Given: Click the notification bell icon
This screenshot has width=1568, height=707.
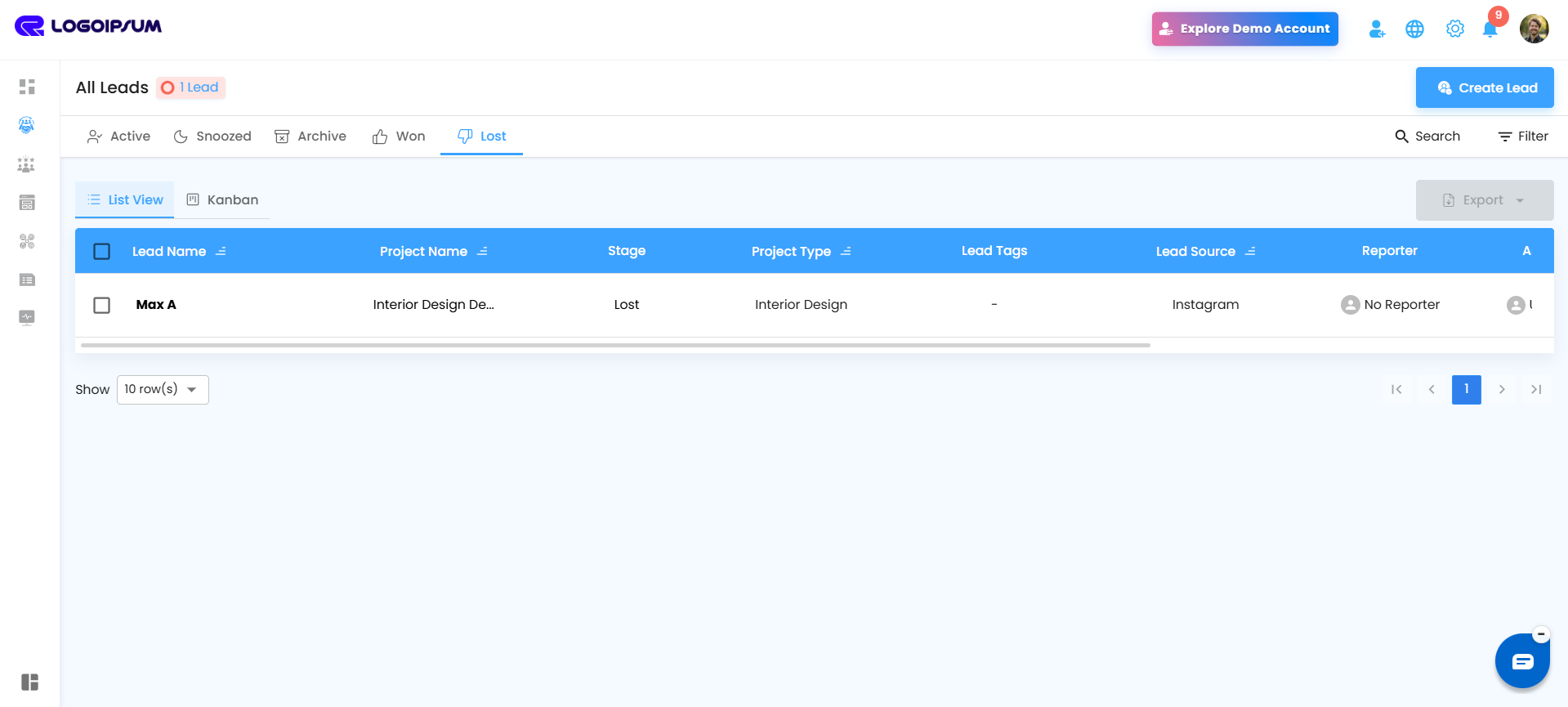Looking at the screenshot, I should tap(1490, 29).
